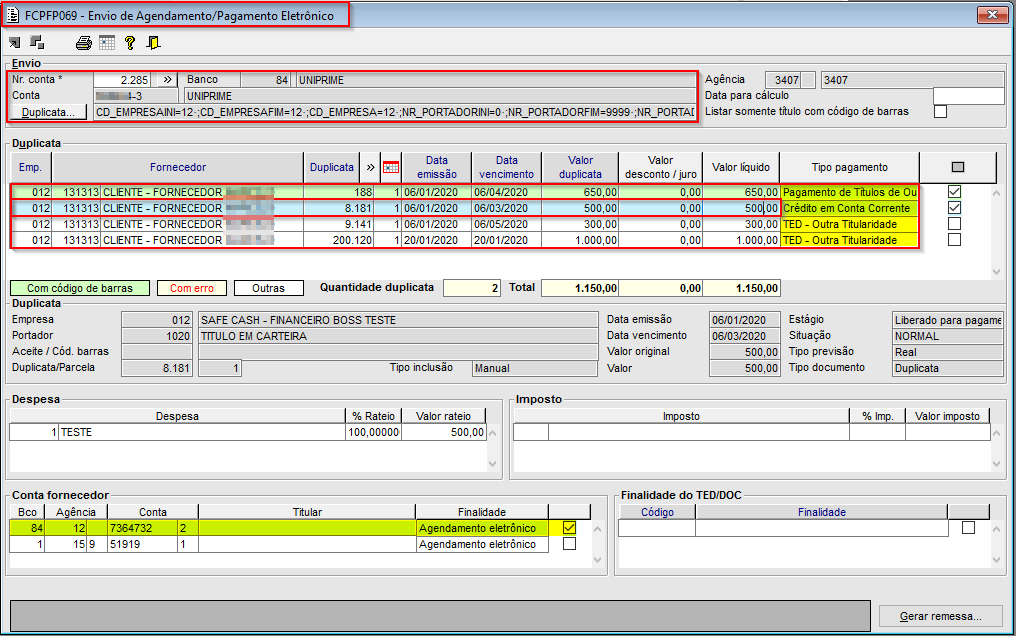Open lookup arrow next to Nr. conta field

(167, 79)
